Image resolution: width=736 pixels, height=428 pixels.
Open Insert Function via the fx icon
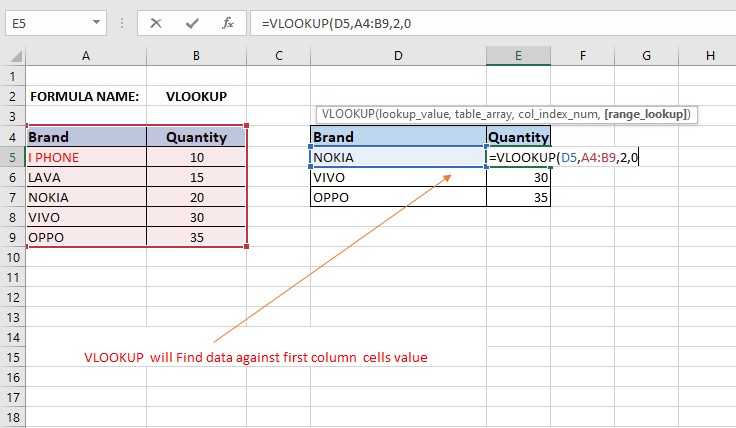click(x=228, y=23)
